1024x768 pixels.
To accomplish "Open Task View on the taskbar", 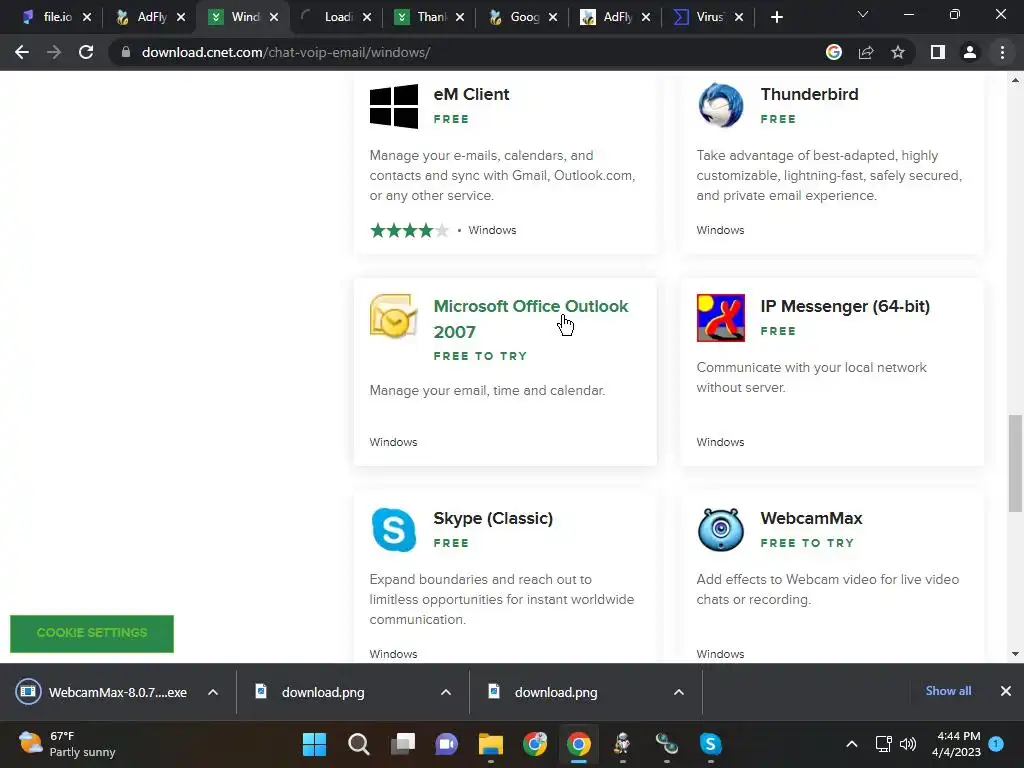I will 403,744.
